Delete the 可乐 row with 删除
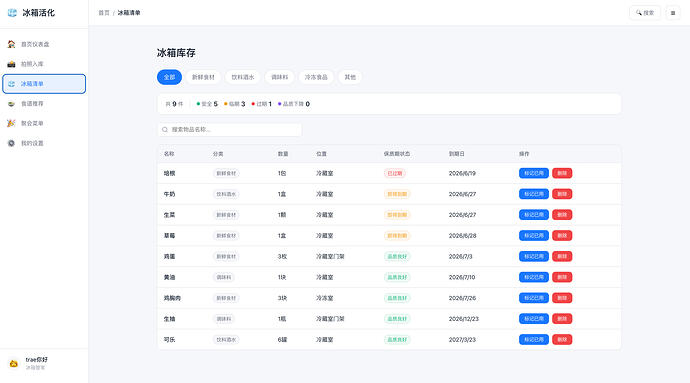Screen dimensions: 690x383 coord(562,339)
